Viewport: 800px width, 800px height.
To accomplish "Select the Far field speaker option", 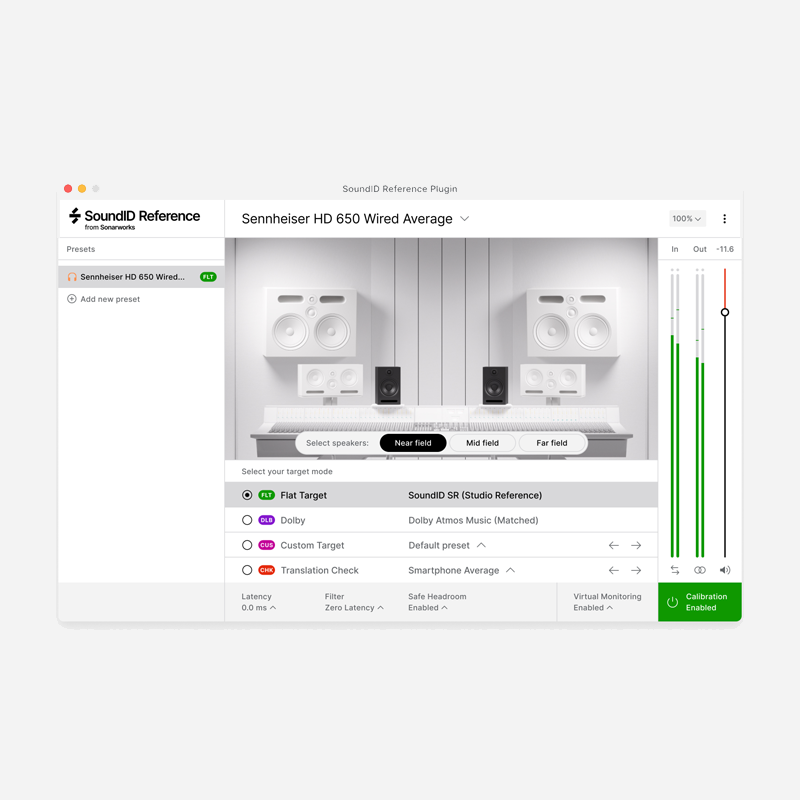I will coord(551,442).
